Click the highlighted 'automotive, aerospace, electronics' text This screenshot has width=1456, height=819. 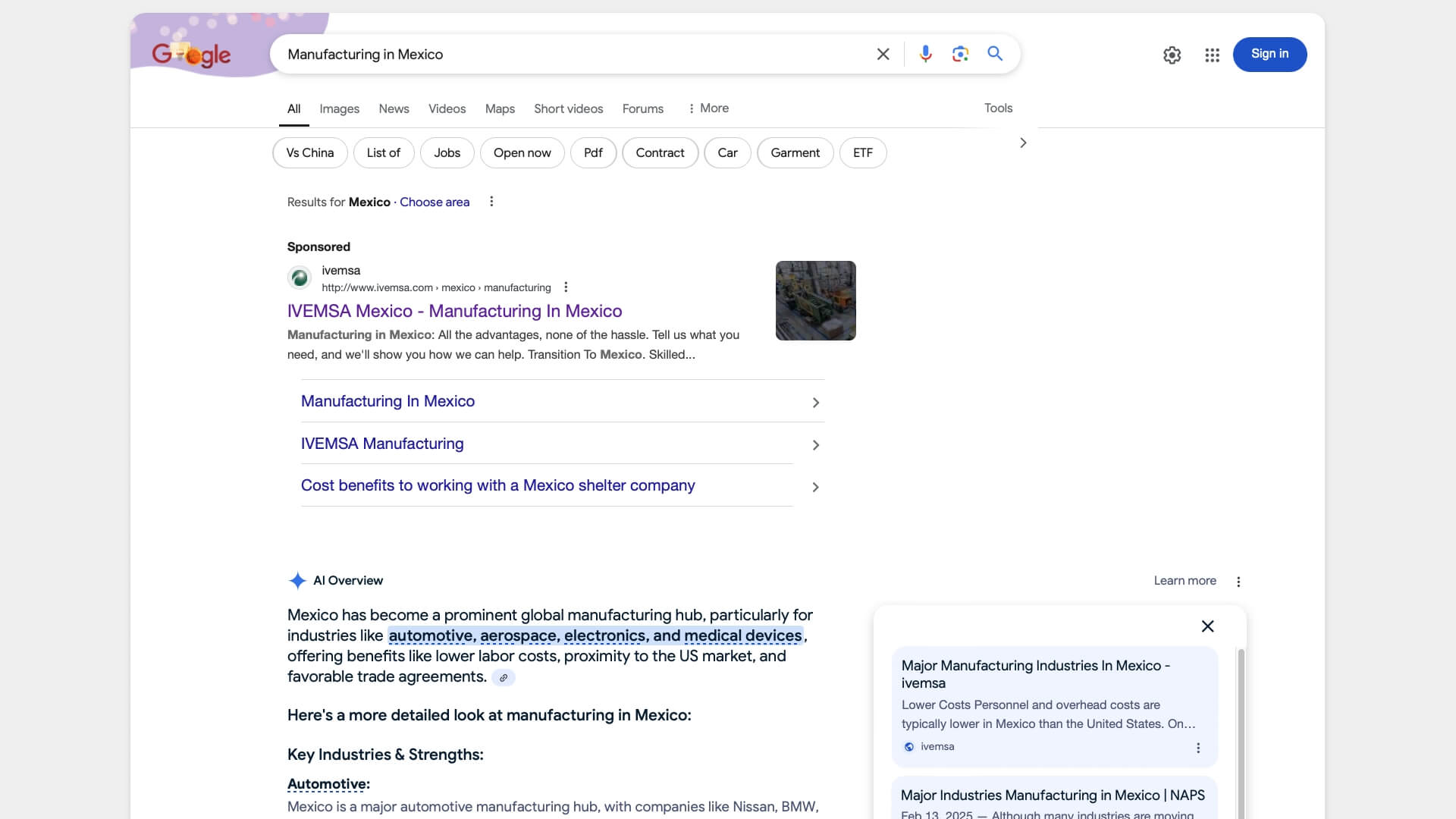[595, 635]
